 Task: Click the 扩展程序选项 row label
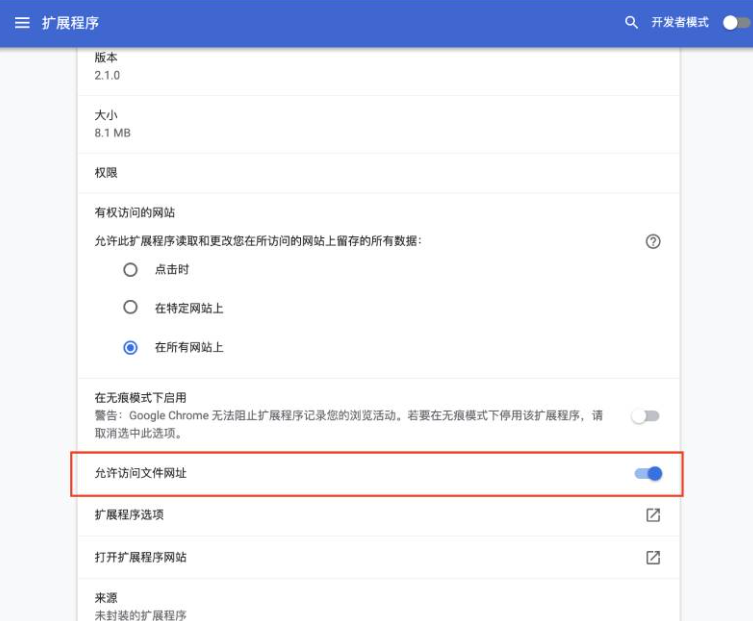[x=129, y=515]
